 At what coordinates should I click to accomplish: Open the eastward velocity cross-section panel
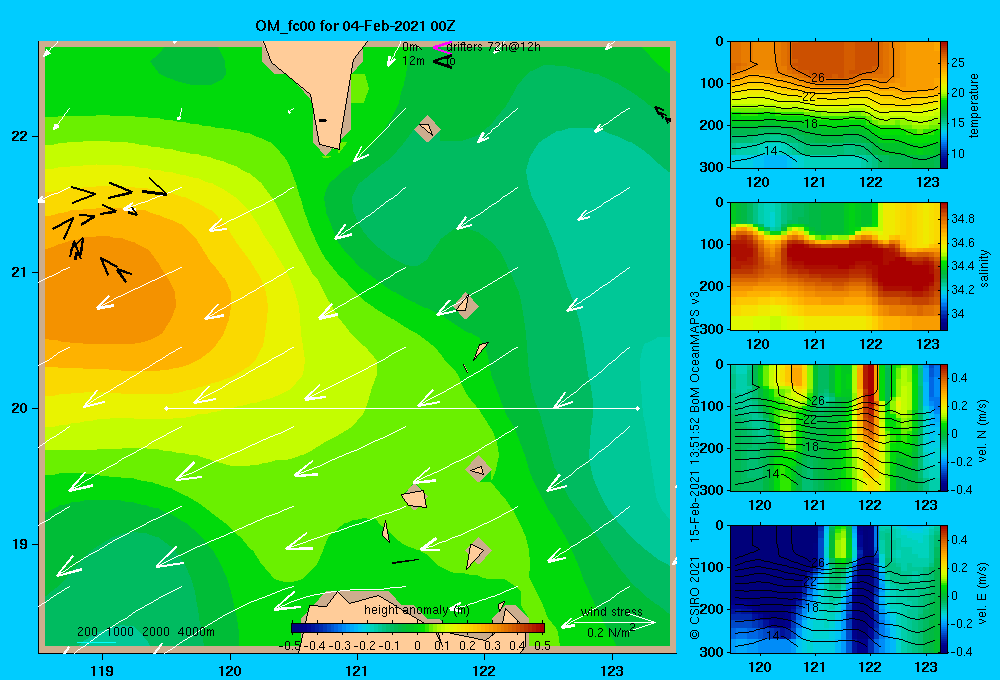pyautogui.click(x=834, y=589)
